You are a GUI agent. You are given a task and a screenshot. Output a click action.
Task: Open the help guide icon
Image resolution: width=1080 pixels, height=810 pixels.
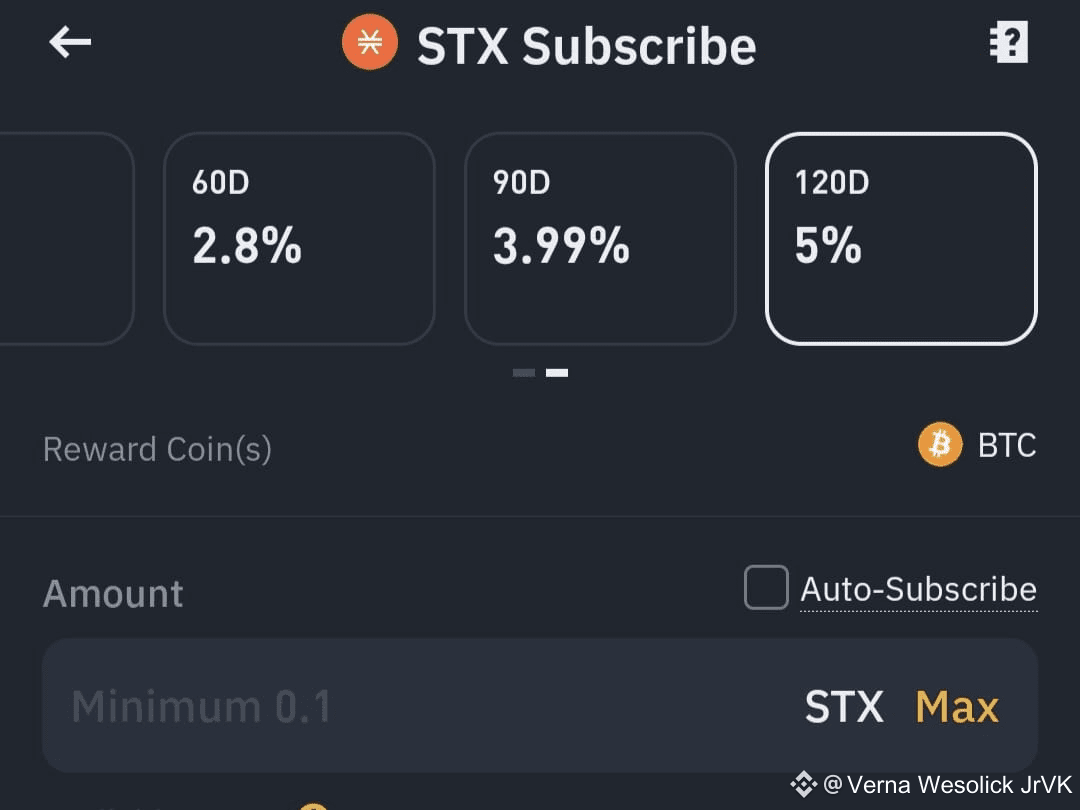pos(1008,42)
